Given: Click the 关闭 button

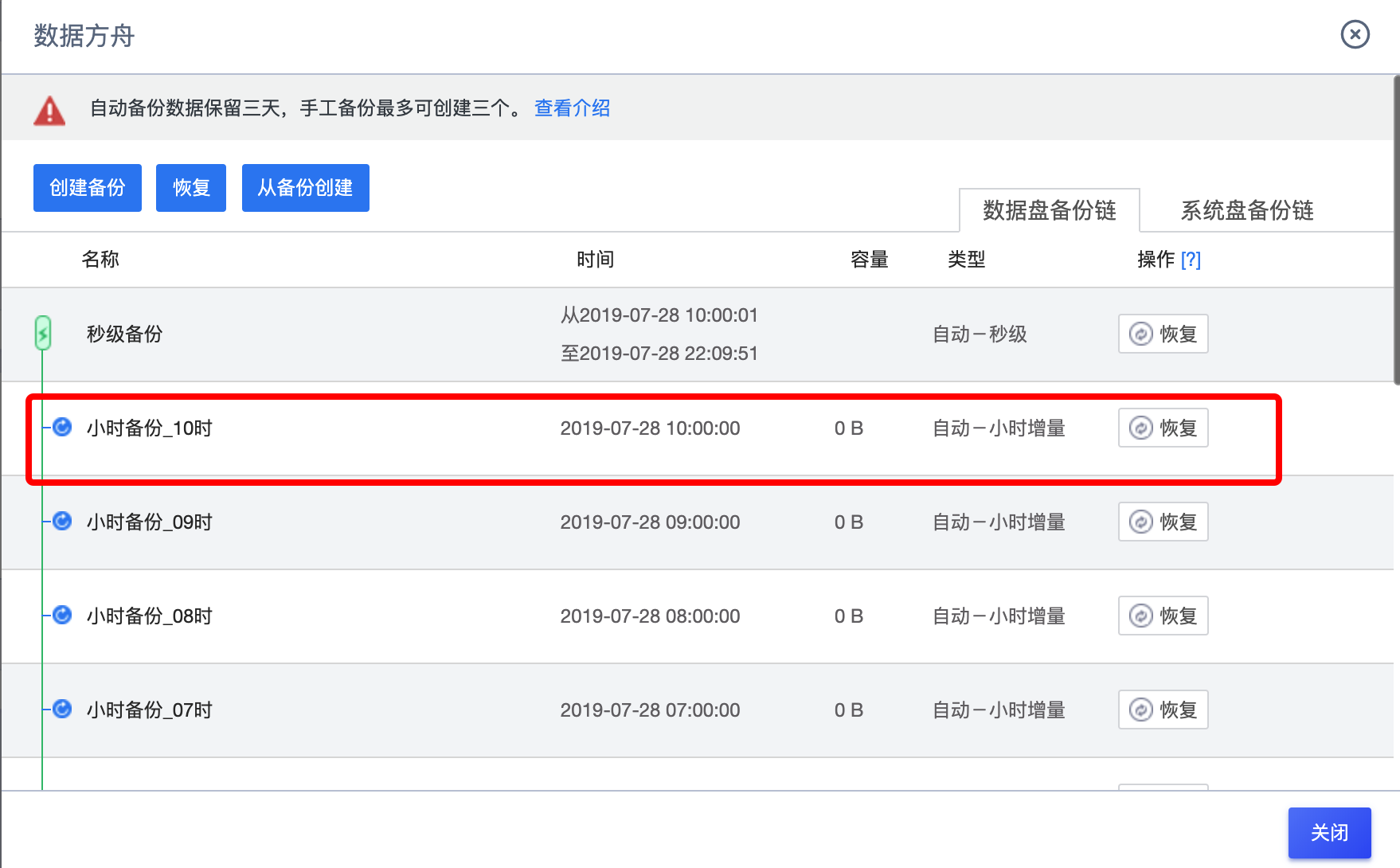Looking at the screenshot, I should tap(1330, 833).
